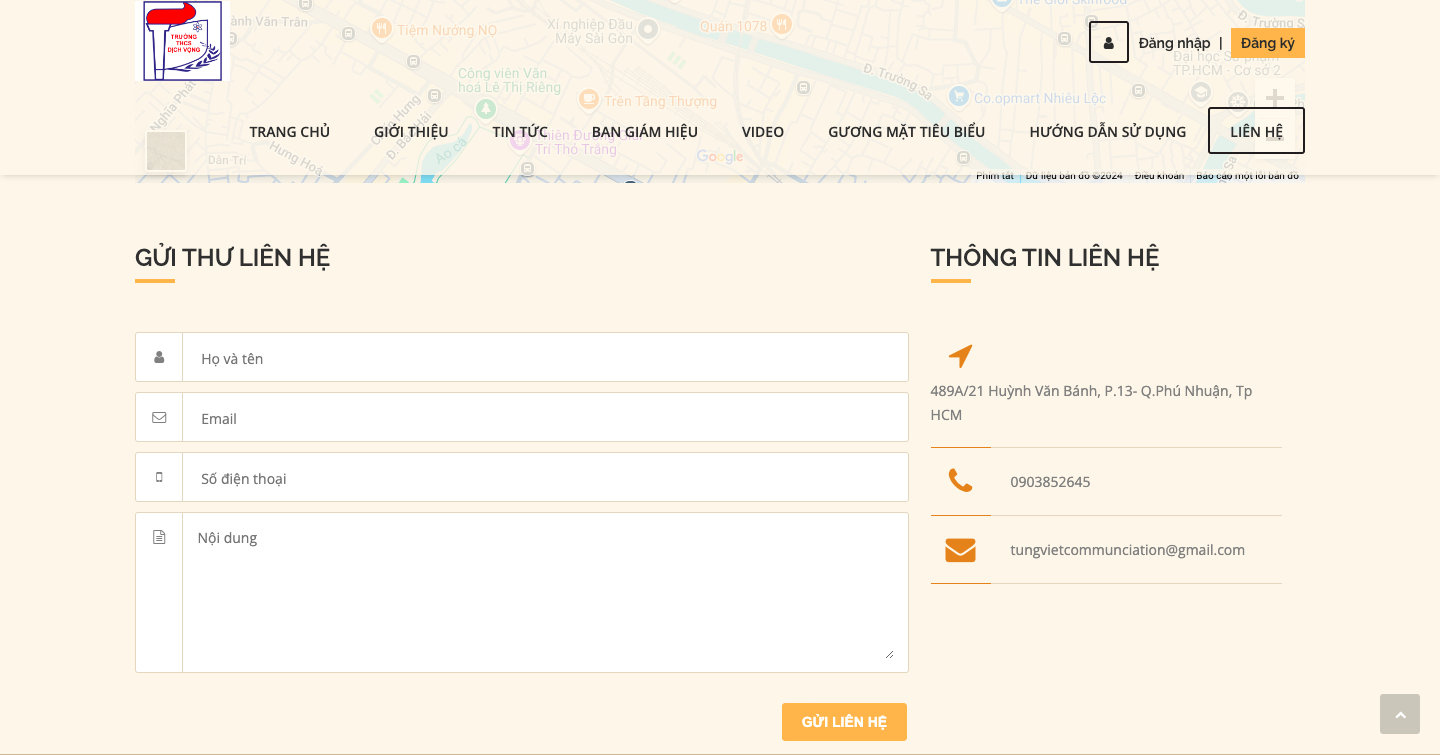Open the Video menu item
Image resolution: width=1440 pixels, height=755 pixels.
point(762,132)
